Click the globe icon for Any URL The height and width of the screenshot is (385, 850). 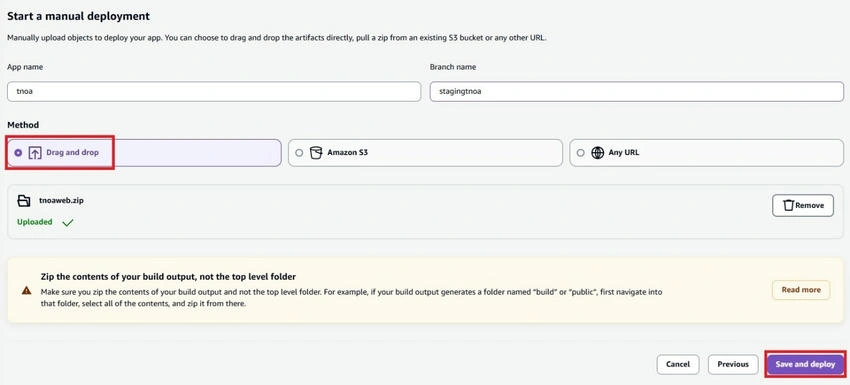(597, 153)
